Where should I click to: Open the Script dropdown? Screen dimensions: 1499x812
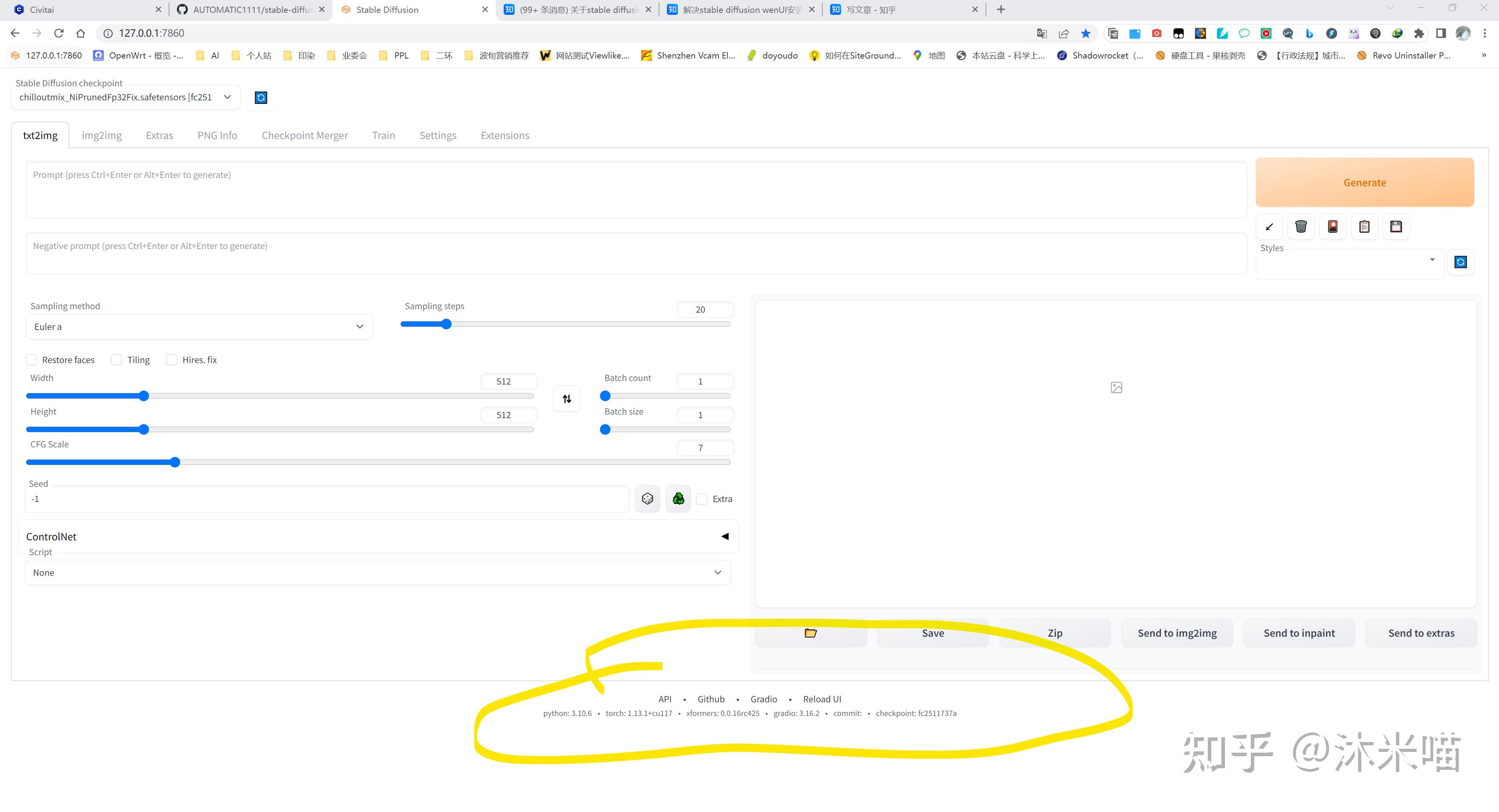click(378, 572)
